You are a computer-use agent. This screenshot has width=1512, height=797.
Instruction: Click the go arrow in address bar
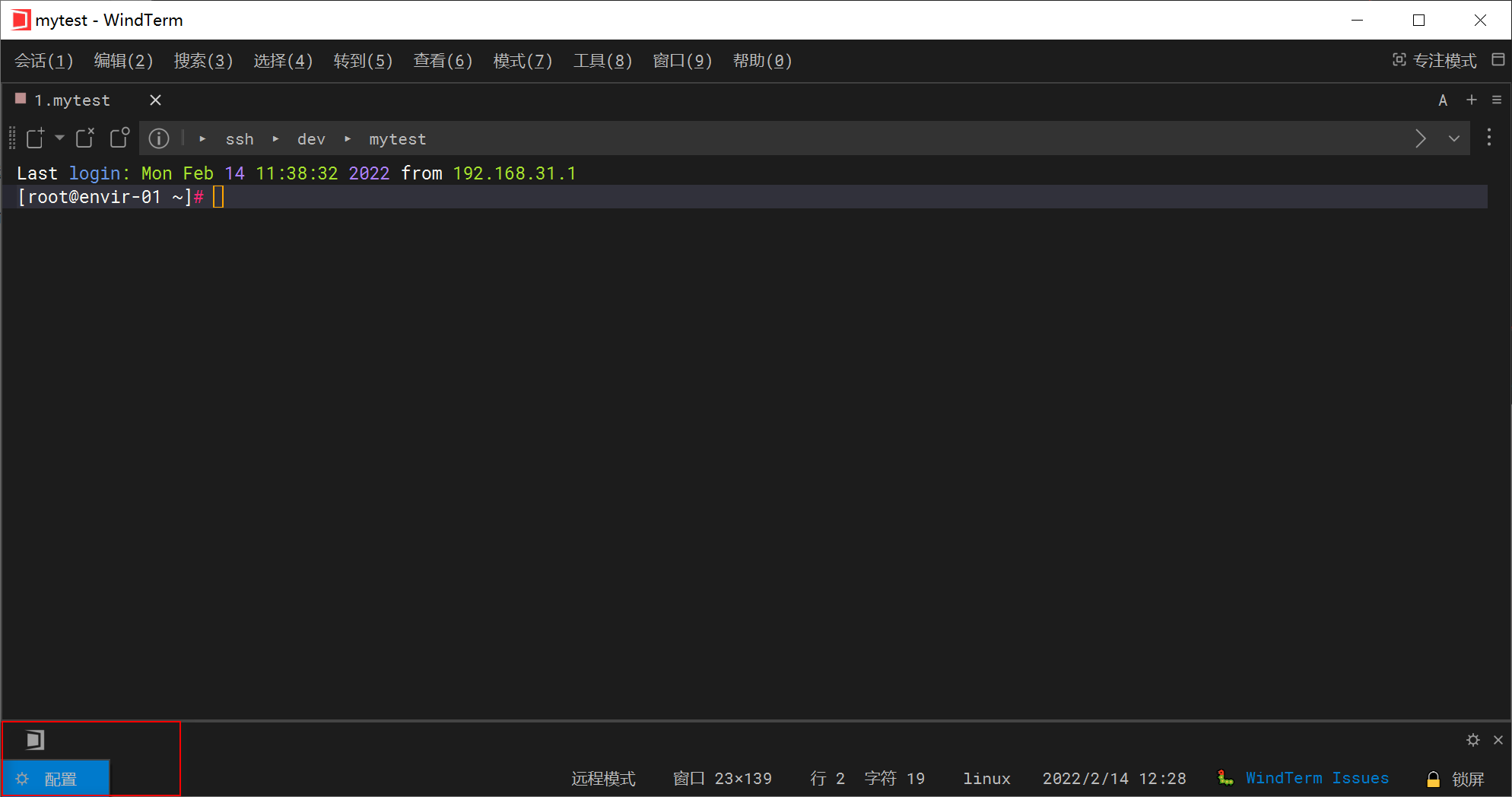[x=1420, y=138]
